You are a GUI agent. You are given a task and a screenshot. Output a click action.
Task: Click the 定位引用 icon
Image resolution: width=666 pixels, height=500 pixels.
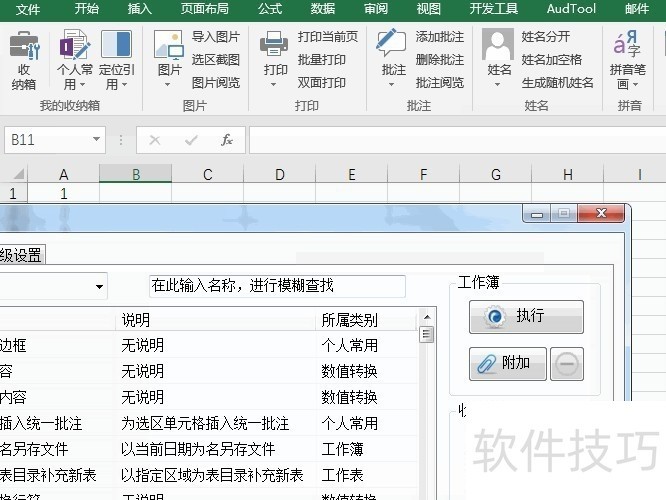(x=116, y=44)
